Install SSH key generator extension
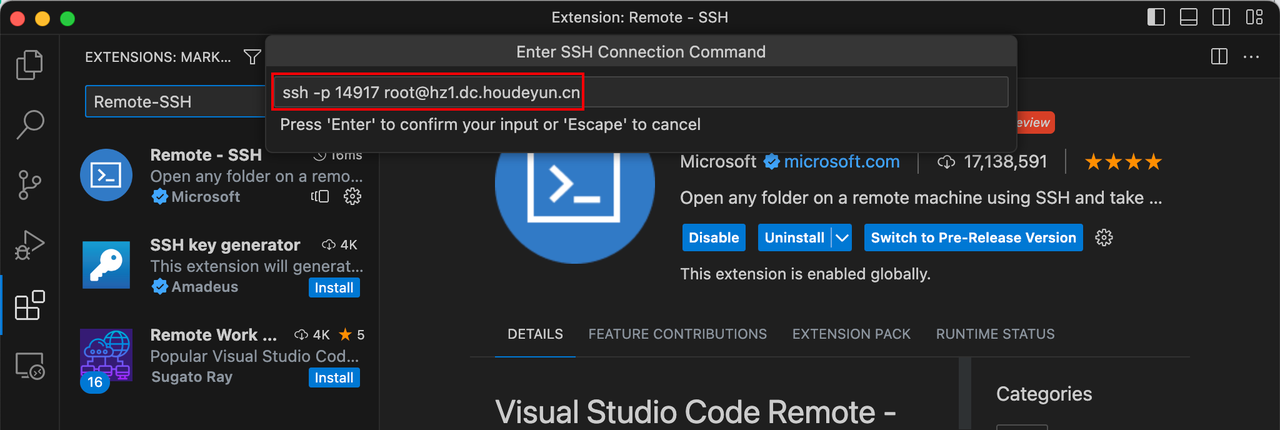The height and width of the screenshot is (430, 1280). point(334,288)
